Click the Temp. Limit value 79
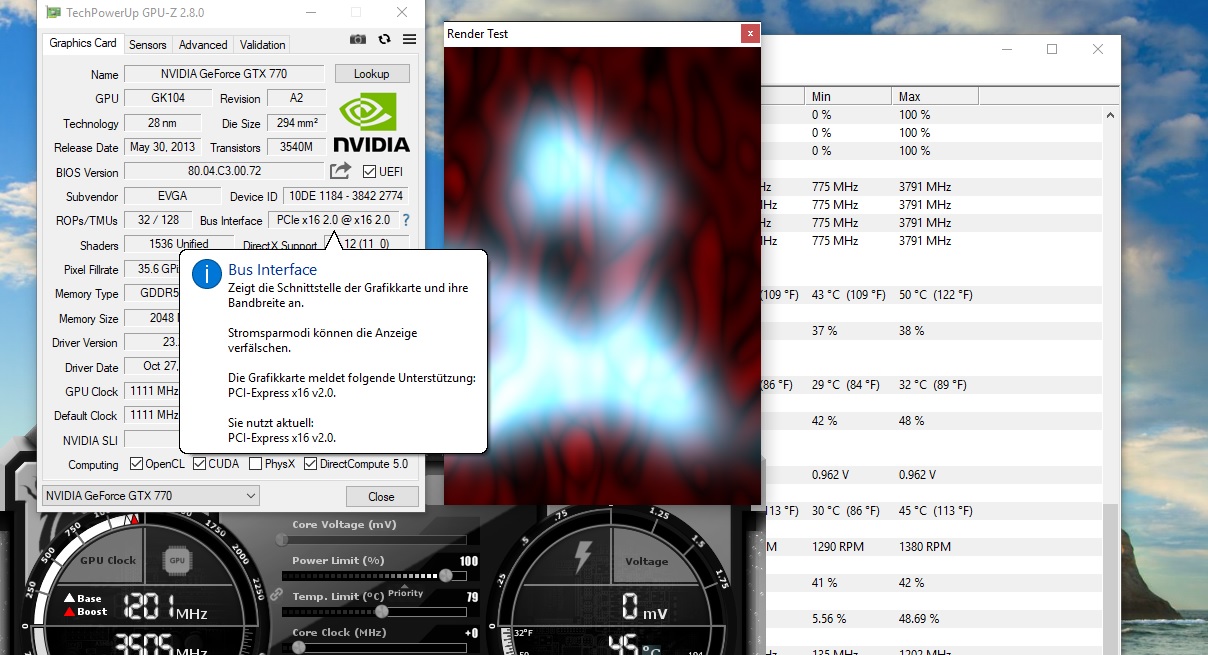This screenshot has width=1208, height=655. 472,597
